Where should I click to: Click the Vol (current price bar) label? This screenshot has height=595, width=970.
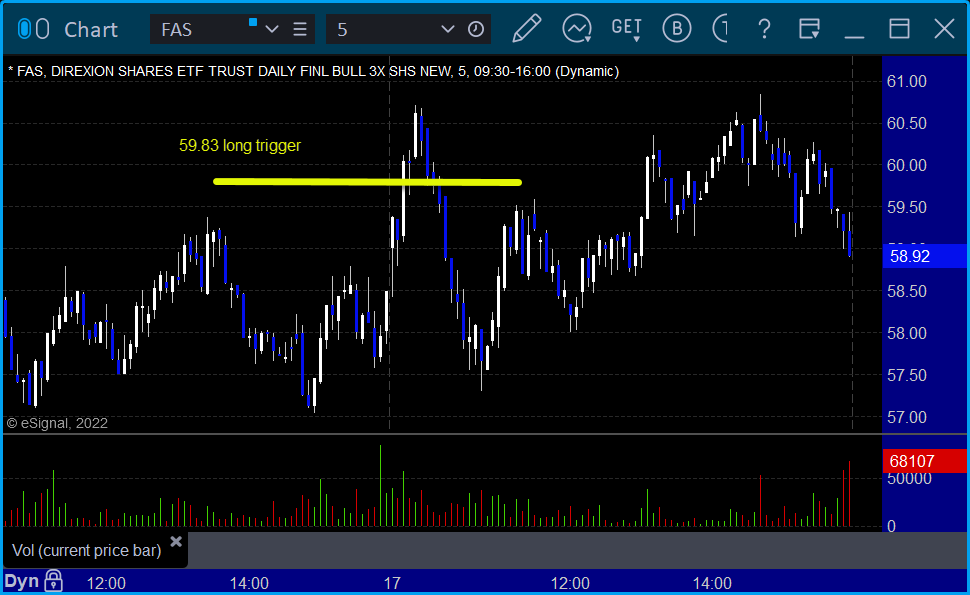pyautogui.click(x=87, y=550)
